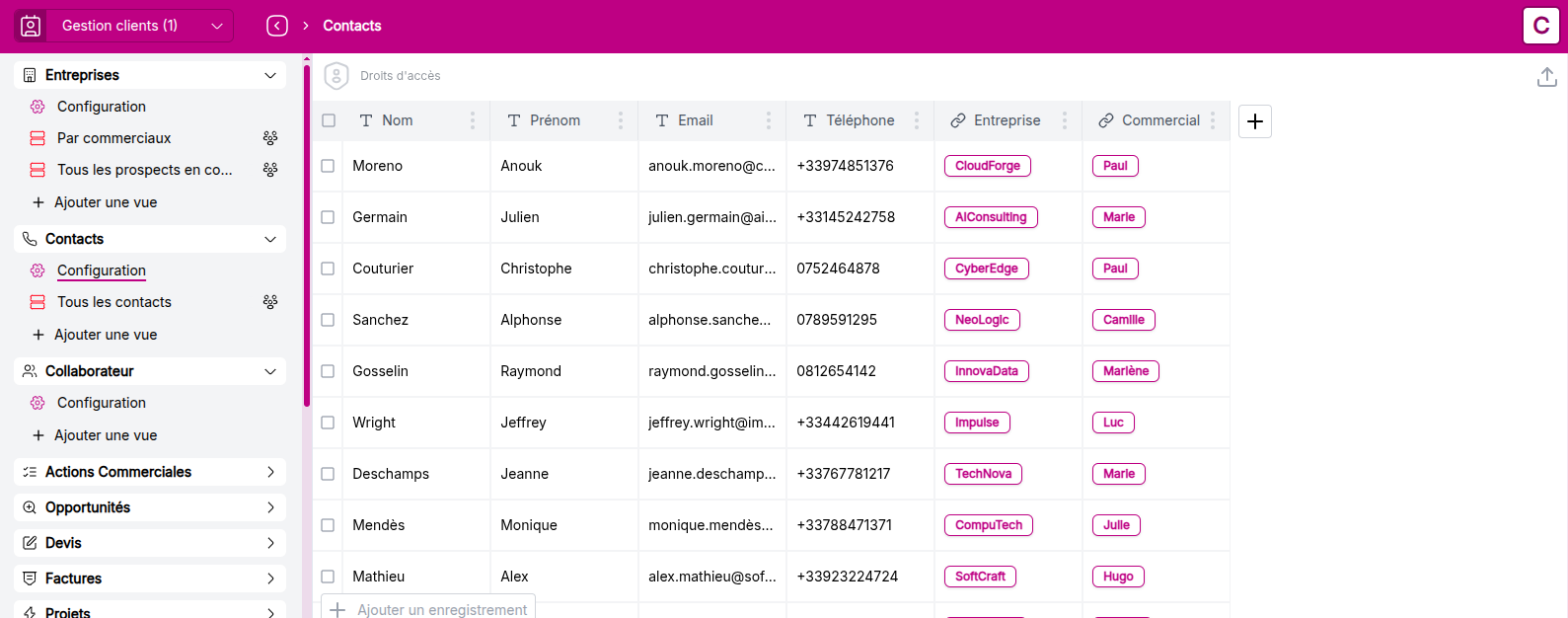Screen dimensions: 1568x618
Task: Check the Gosselin row checkbox
Action: pos(328,371)
